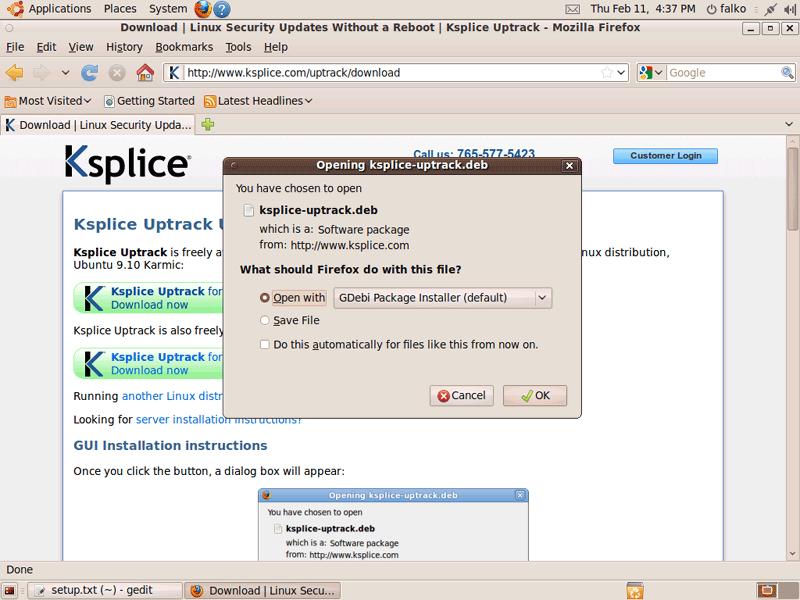Open the History menu
Viewport: 800px width, 600px height.
click(124, 47)
